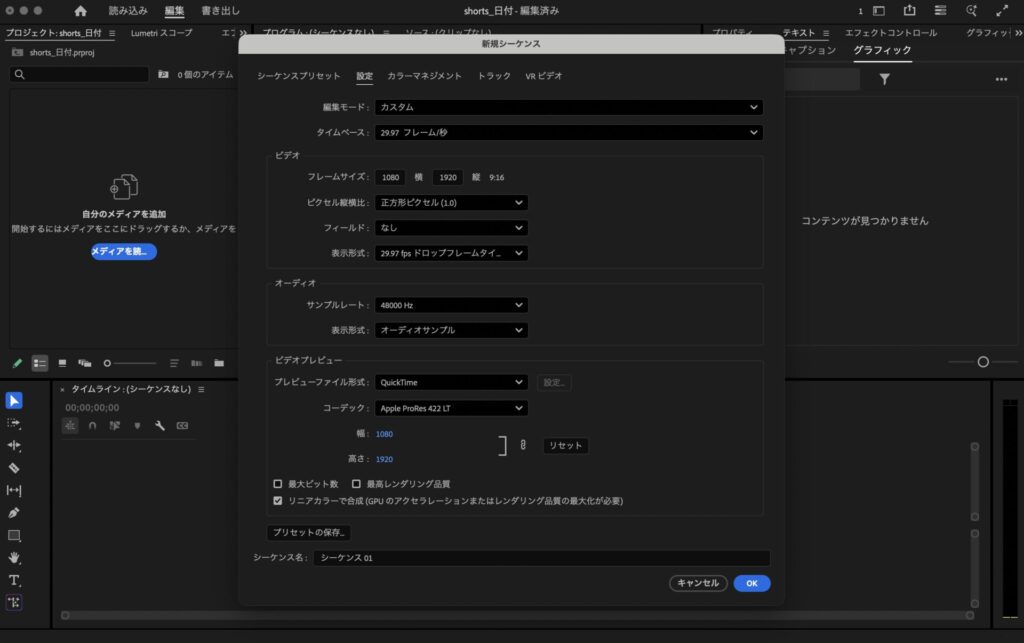1024x643 pixels.
Task: Switch to the トラック tab
Action: click(x=494, y=76)
